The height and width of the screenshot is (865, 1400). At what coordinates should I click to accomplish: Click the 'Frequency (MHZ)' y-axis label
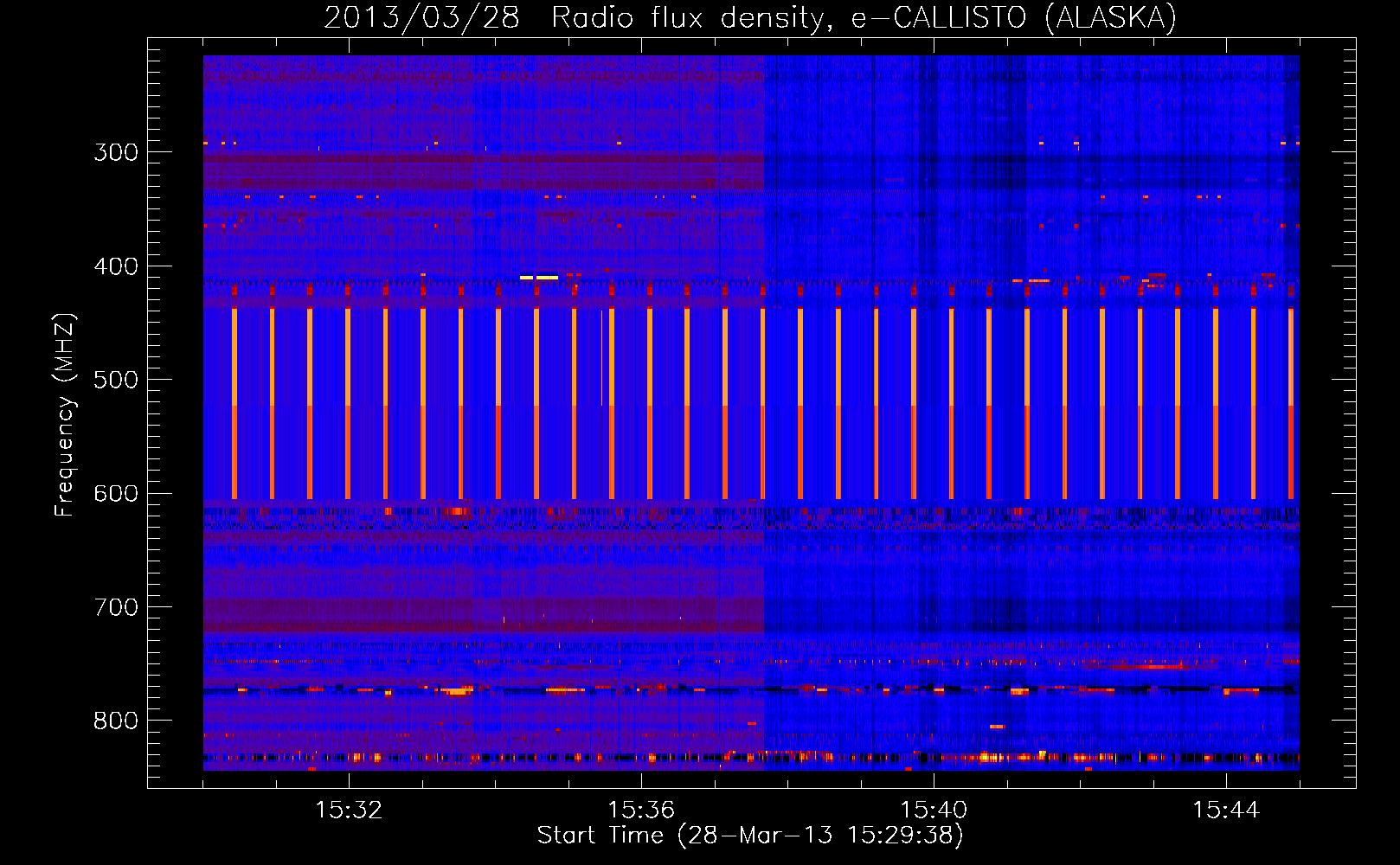pyautogui.click(x=65, y=415)
